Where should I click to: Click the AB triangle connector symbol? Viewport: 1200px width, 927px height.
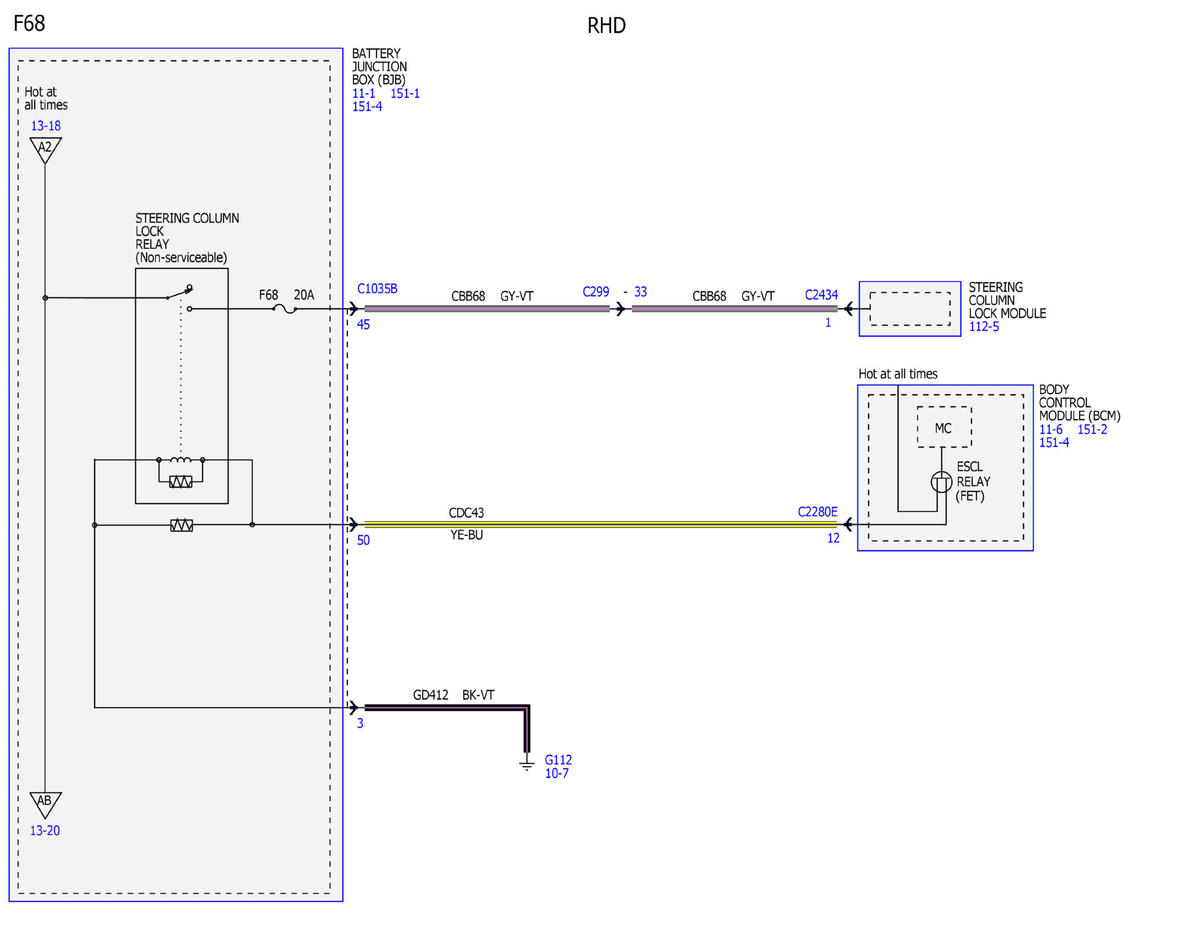click(44, 803)
